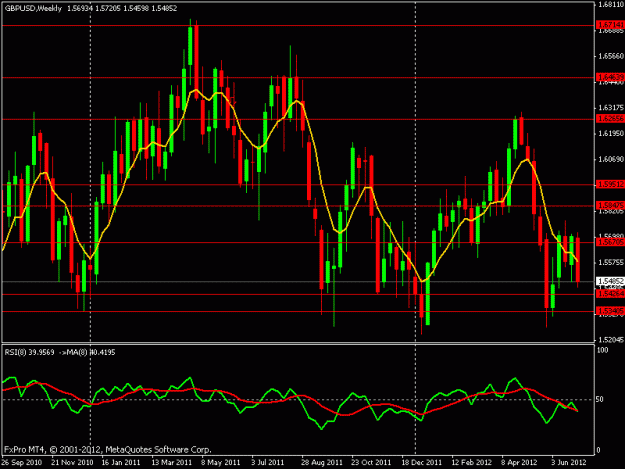Viewport: 625px width, 469px height.
Task: Click the 1.65660 price axis value
Action: coord(611,56)
